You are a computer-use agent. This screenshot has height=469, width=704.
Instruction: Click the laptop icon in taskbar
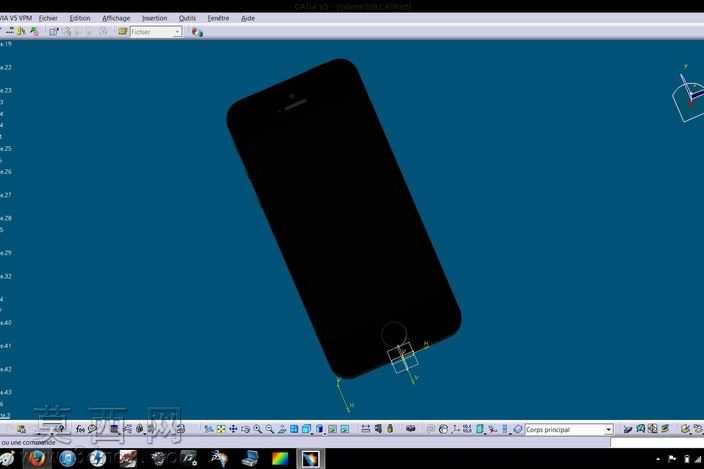249,459
